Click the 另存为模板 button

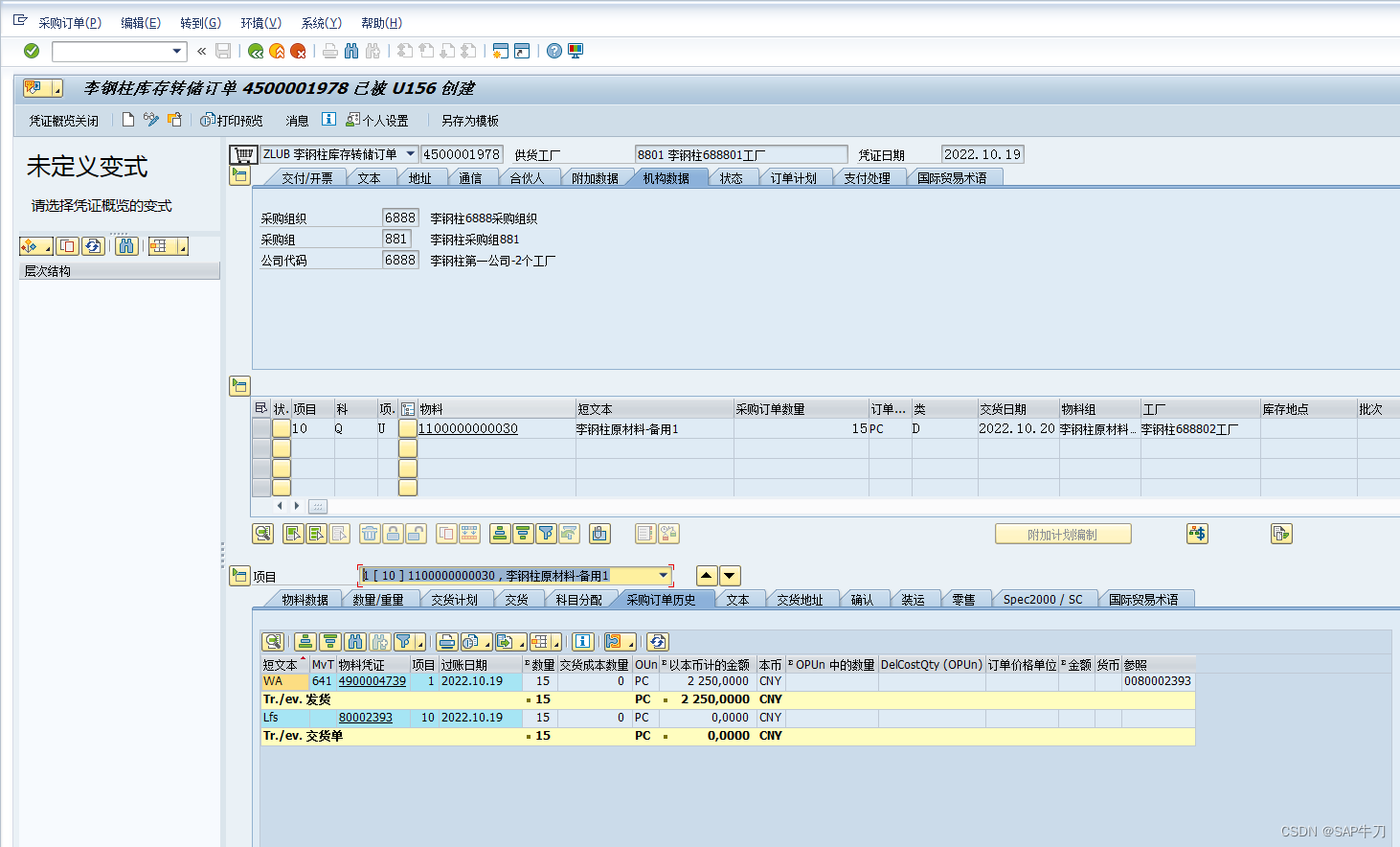pyautogui.click(x=469, y=121)
